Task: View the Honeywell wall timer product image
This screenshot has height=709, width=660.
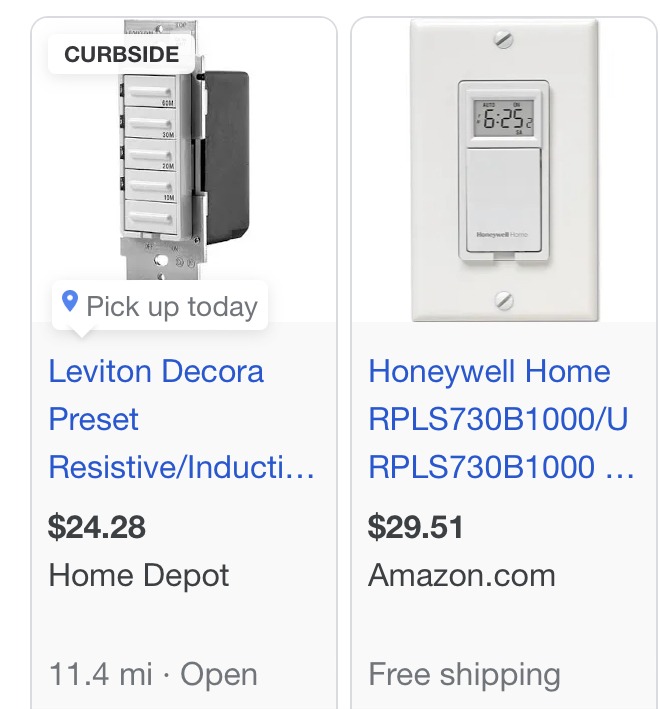Action: [x=504, y=170]
